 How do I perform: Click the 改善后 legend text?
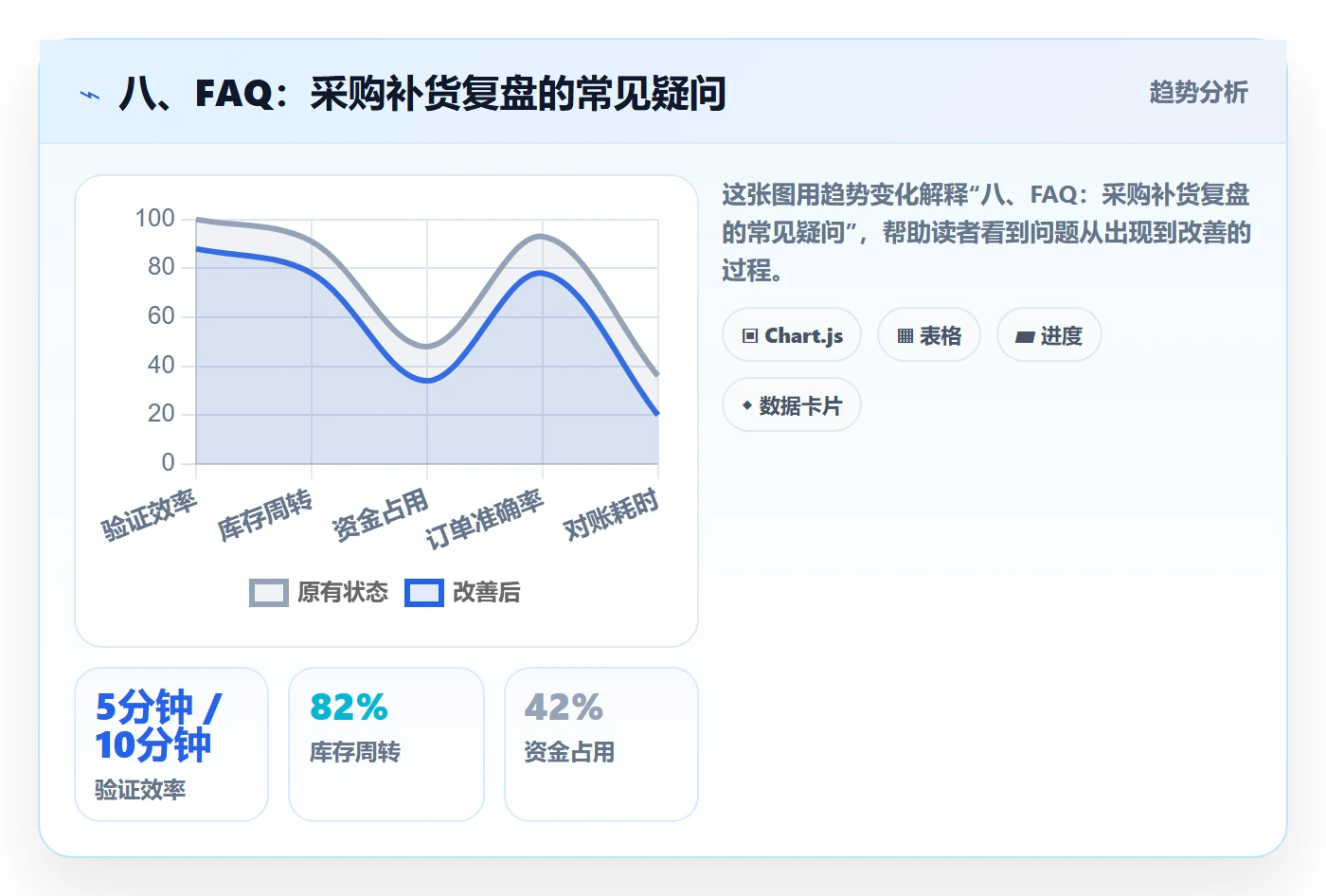coord(487,593)
